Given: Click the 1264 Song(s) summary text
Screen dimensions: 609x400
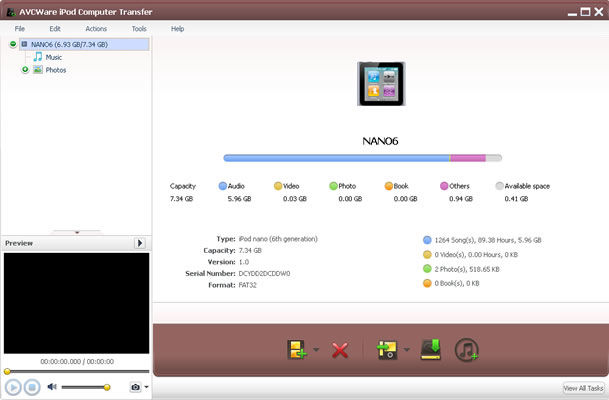Looking at the screenshot, I should click(x=488, y=240).
